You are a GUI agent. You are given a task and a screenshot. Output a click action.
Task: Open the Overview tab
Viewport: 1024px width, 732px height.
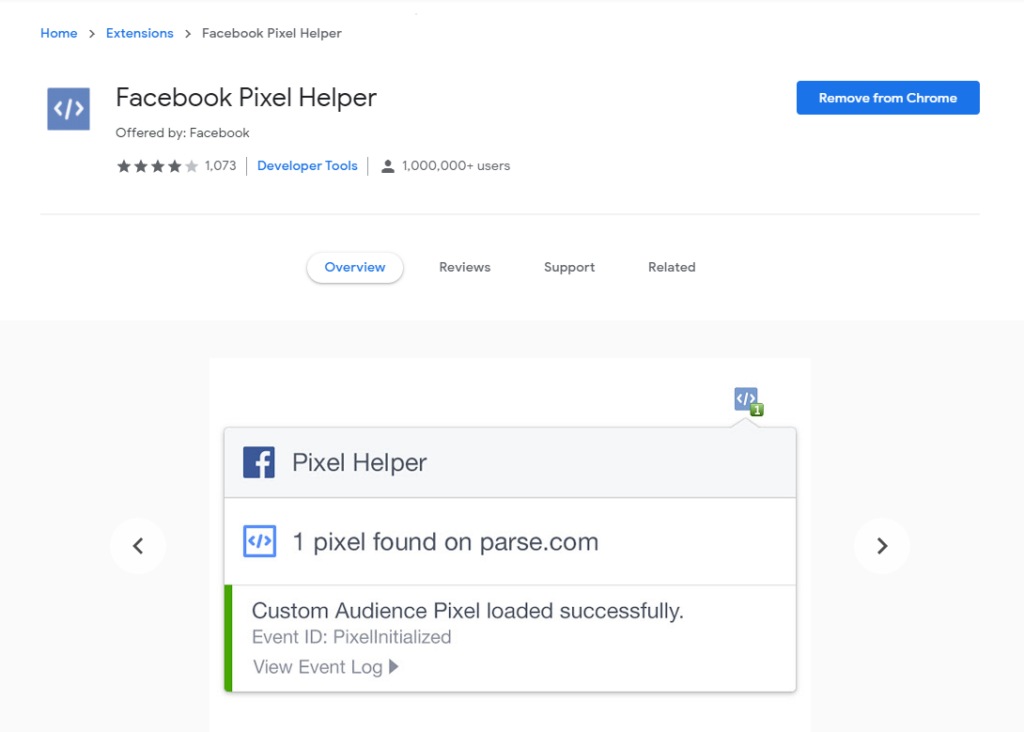355,268
